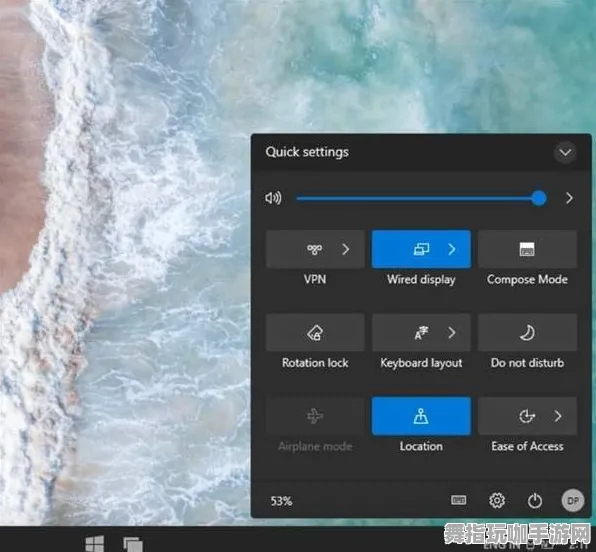Click the Power button icon
This screenshot has width=596, height=552.
pyautogui.click(x=535, y=501)
